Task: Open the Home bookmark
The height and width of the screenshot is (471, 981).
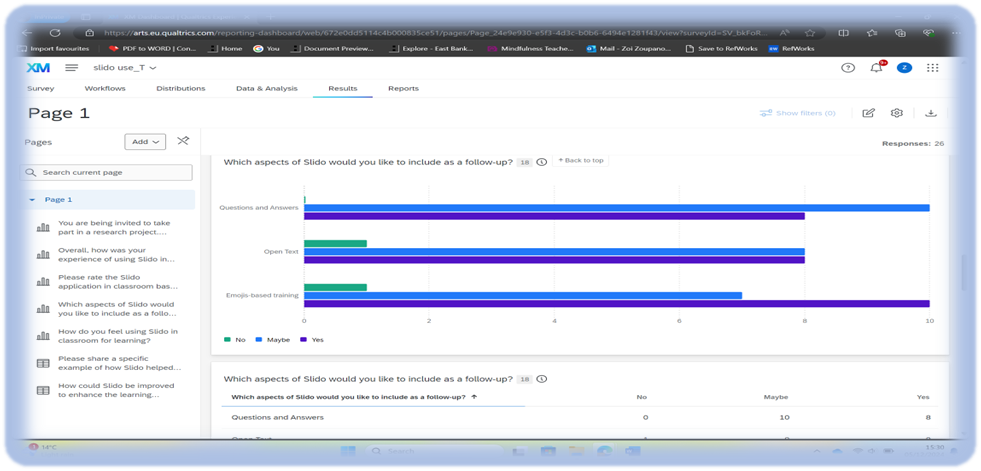Action: tap(226, 48)
